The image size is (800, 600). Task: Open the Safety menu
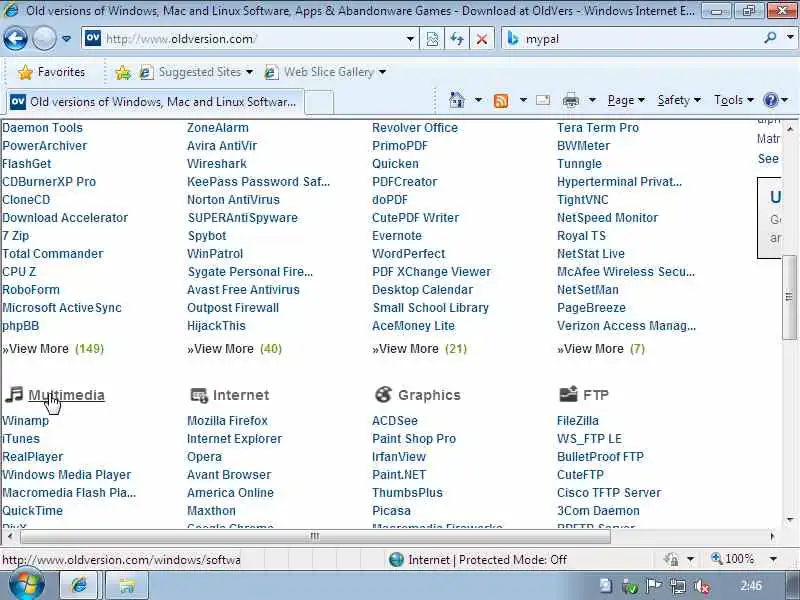coord(679,100)
